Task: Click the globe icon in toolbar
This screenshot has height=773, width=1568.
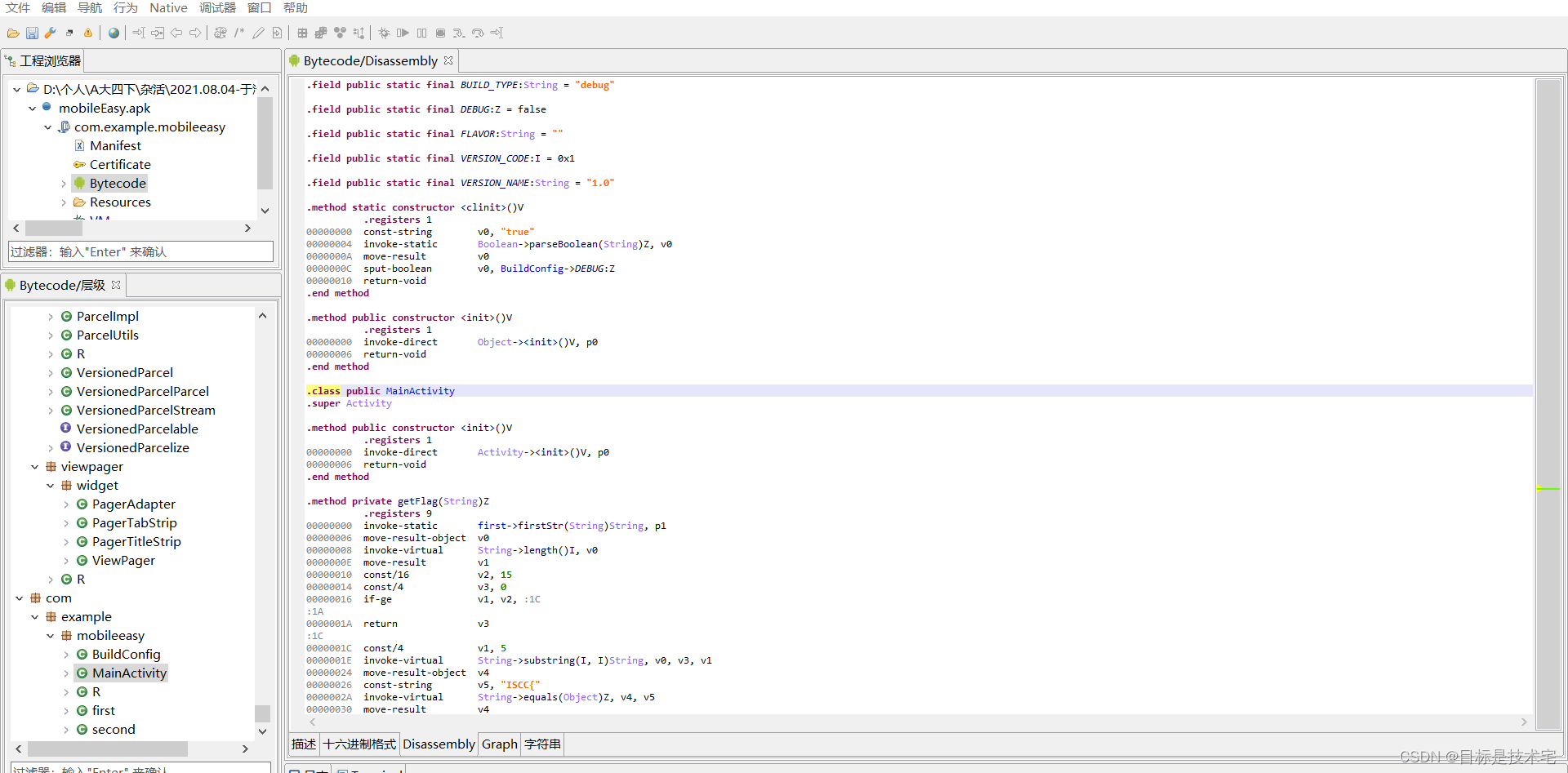Action: (x=114, y=33)
